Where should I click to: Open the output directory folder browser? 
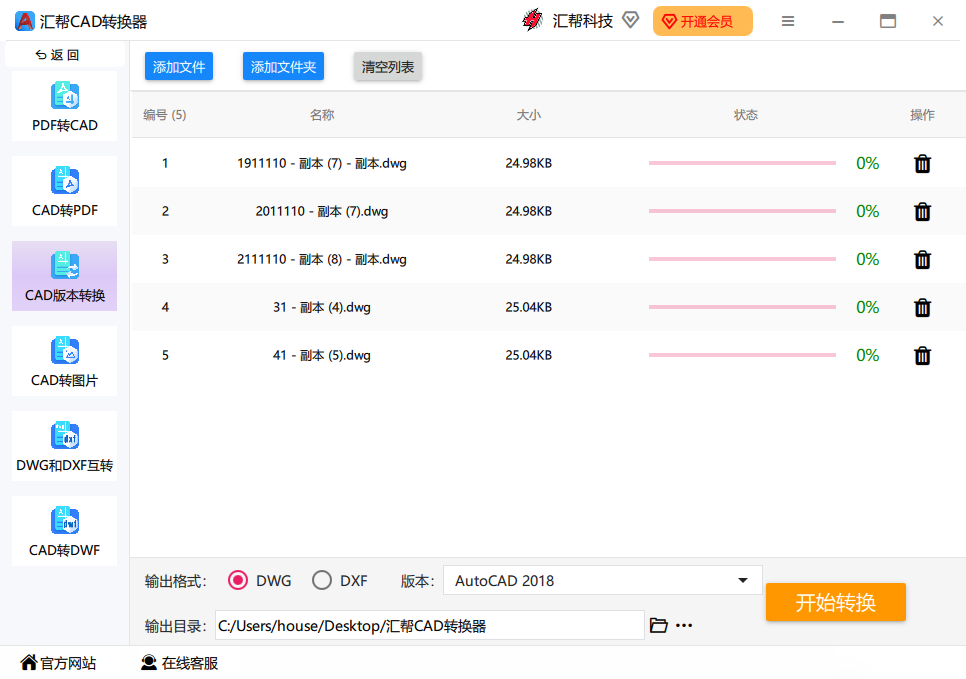[658, 624]
